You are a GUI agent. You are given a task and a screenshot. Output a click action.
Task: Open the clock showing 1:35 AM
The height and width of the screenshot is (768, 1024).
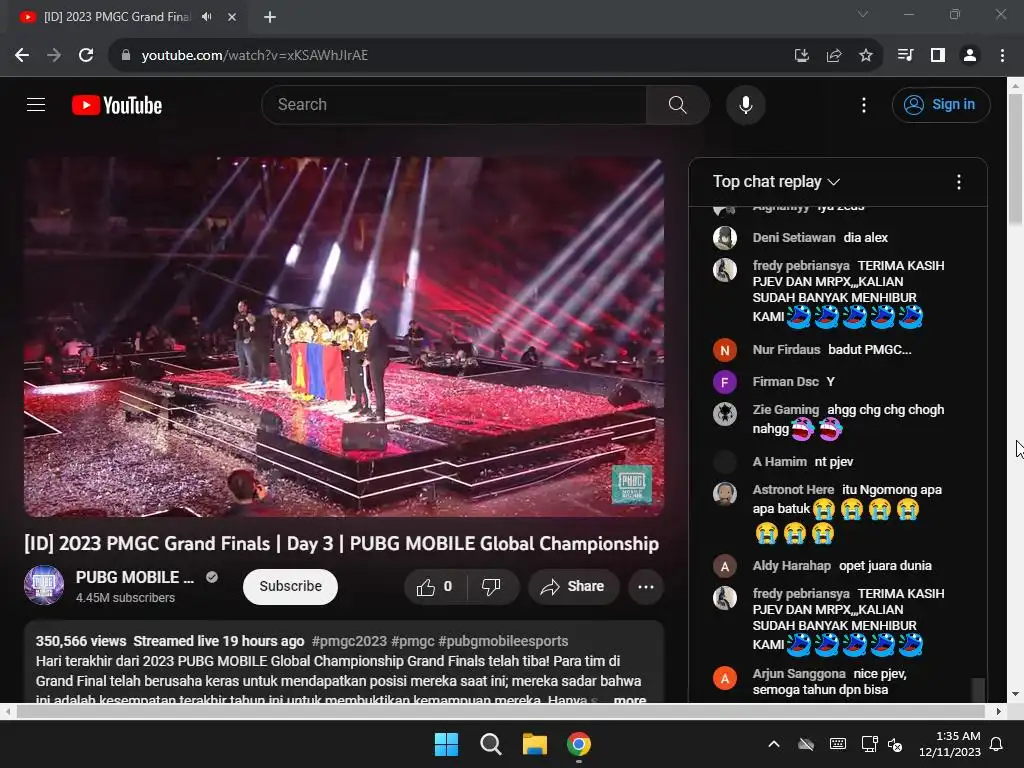click(x=950, y=744)
